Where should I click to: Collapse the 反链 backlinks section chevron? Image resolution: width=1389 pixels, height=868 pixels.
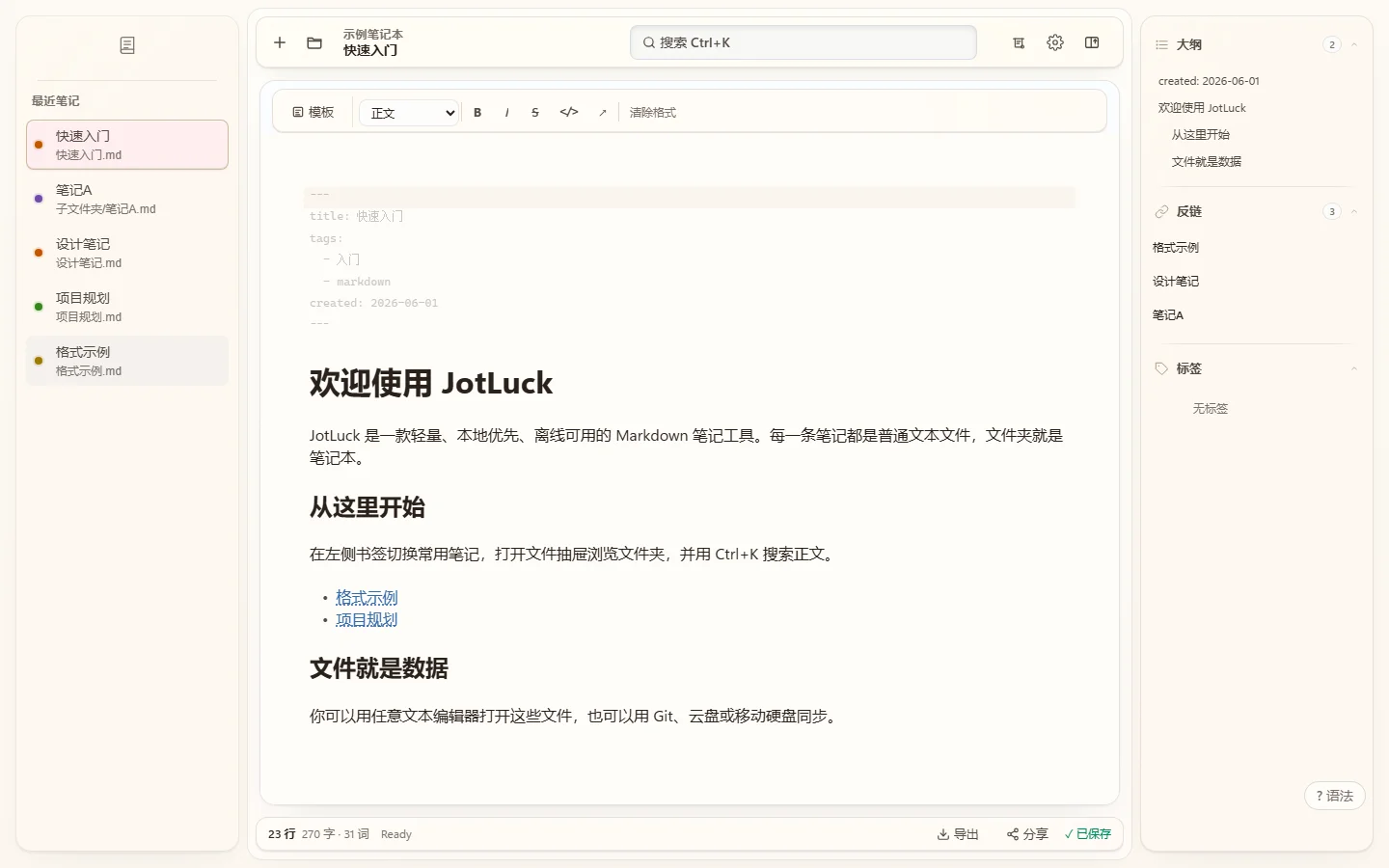point(1354,211)
